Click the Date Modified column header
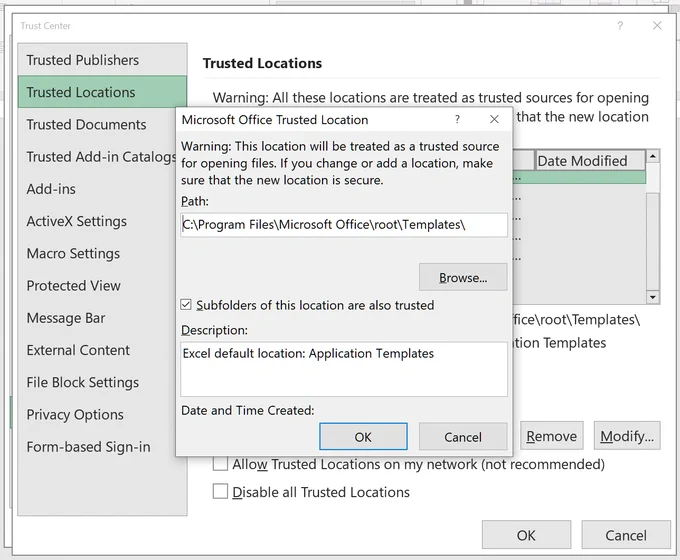Viewport: 680px width, 560px height. click(589, 161)
